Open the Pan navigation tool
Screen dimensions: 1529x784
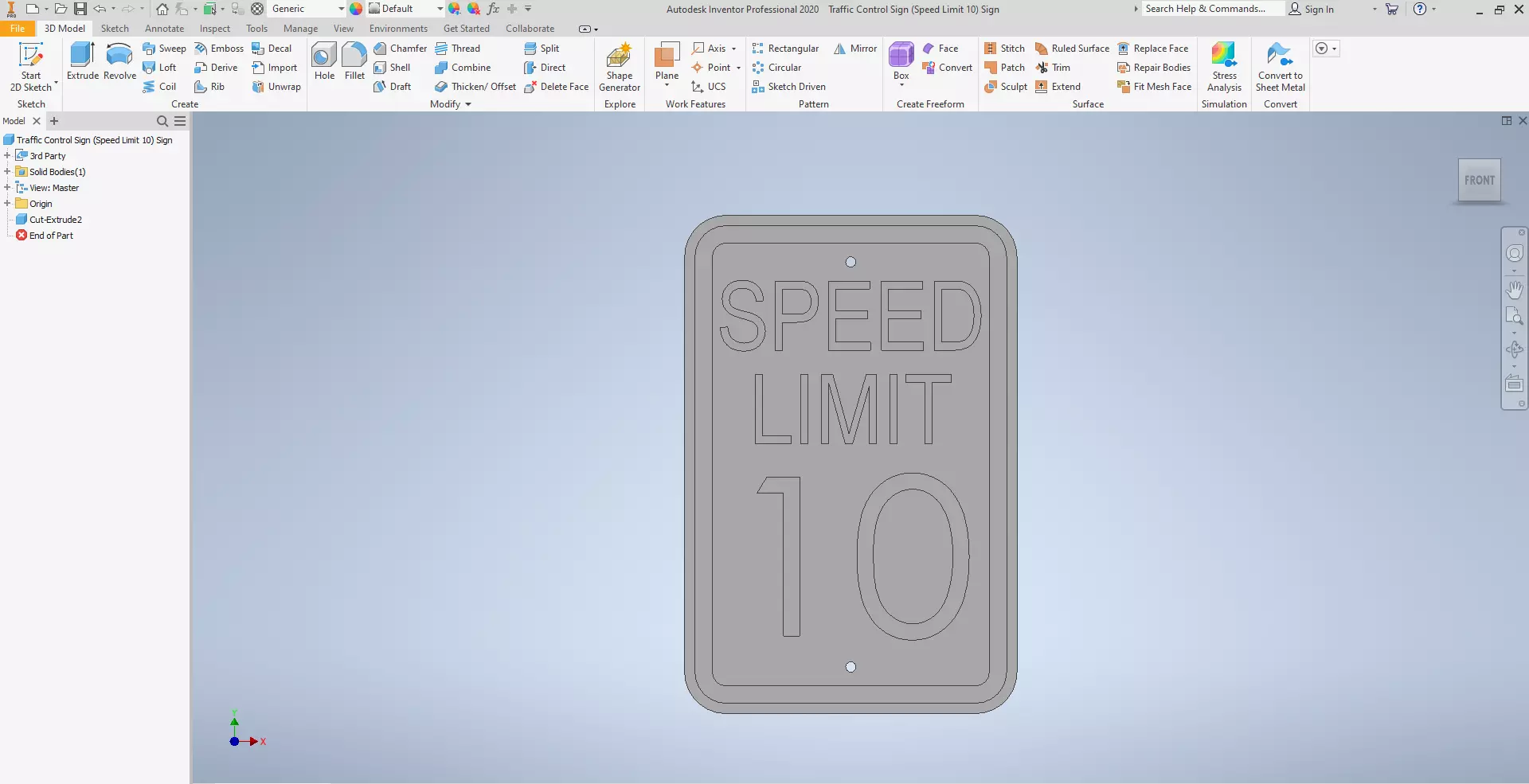click(1515, 289)
